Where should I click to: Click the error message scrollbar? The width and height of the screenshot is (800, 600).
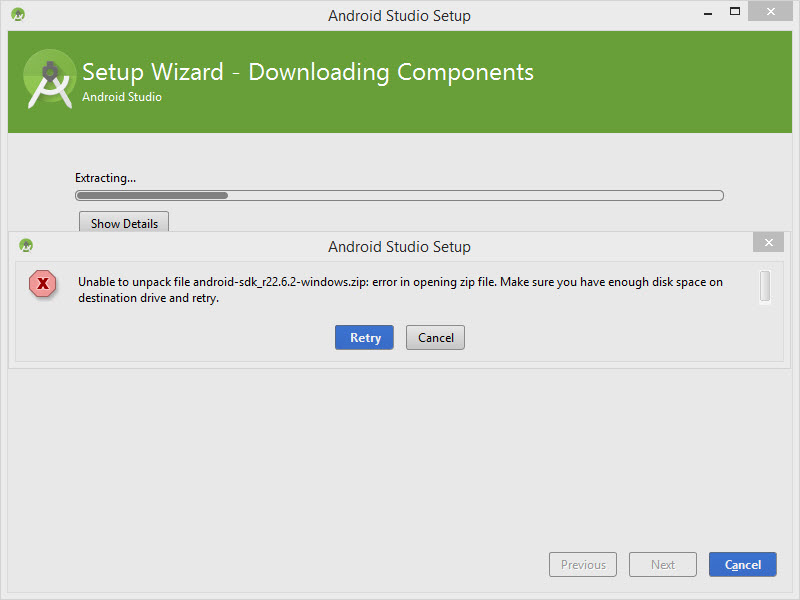765,286
